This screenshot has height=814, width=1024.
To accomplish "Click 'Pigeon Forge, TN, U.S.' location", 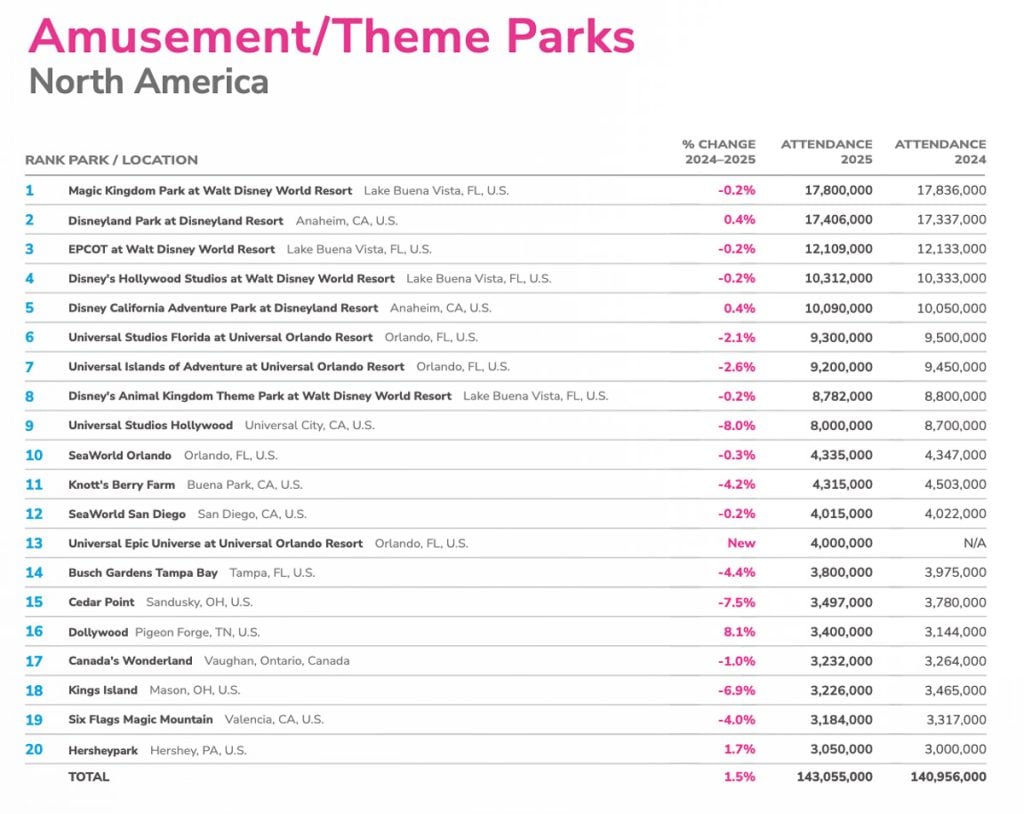I will point(197,632).
